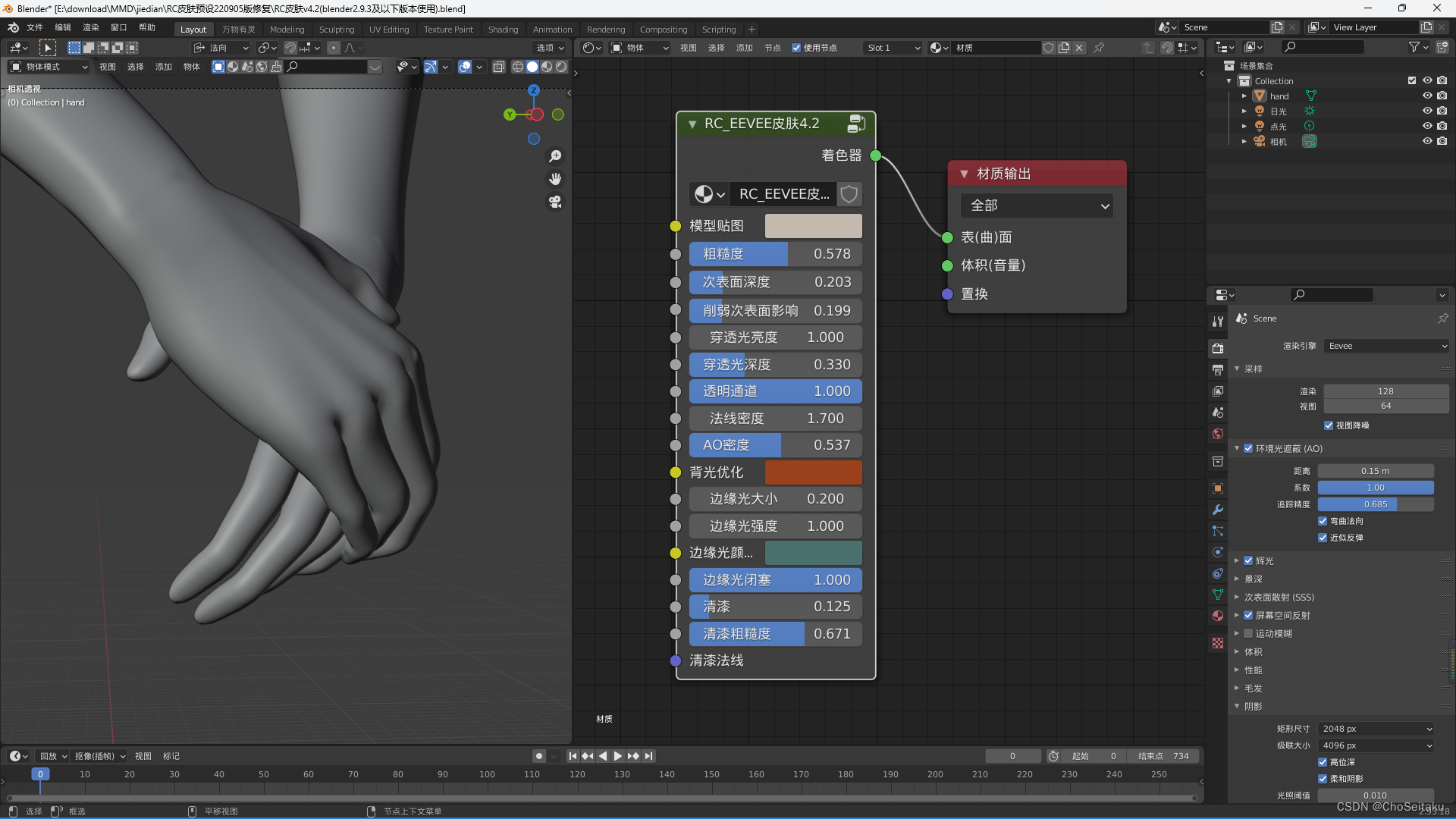Enable the Motion Blur checkbox
This screenshot has height=819, width=1456.
coord(1247,633)
